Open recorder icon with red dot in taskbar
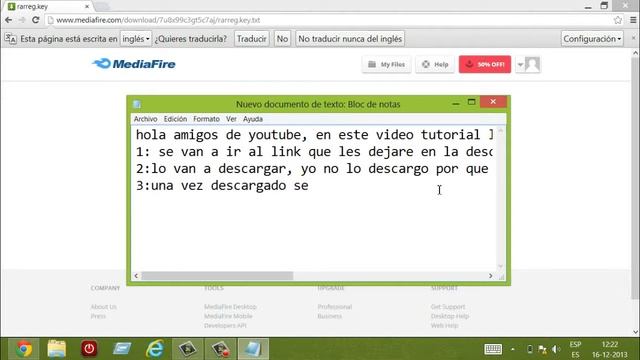 pyautogui.click(x=220, y=349)
